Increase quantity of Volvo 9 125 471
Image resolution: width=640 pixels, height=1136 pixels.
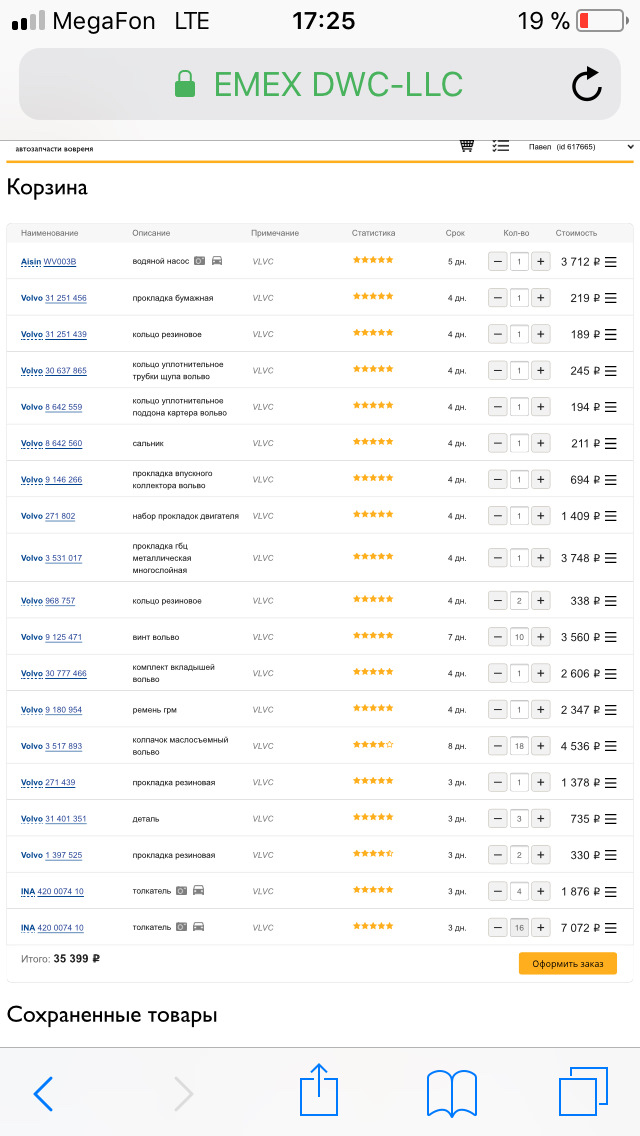coord(540,637)
